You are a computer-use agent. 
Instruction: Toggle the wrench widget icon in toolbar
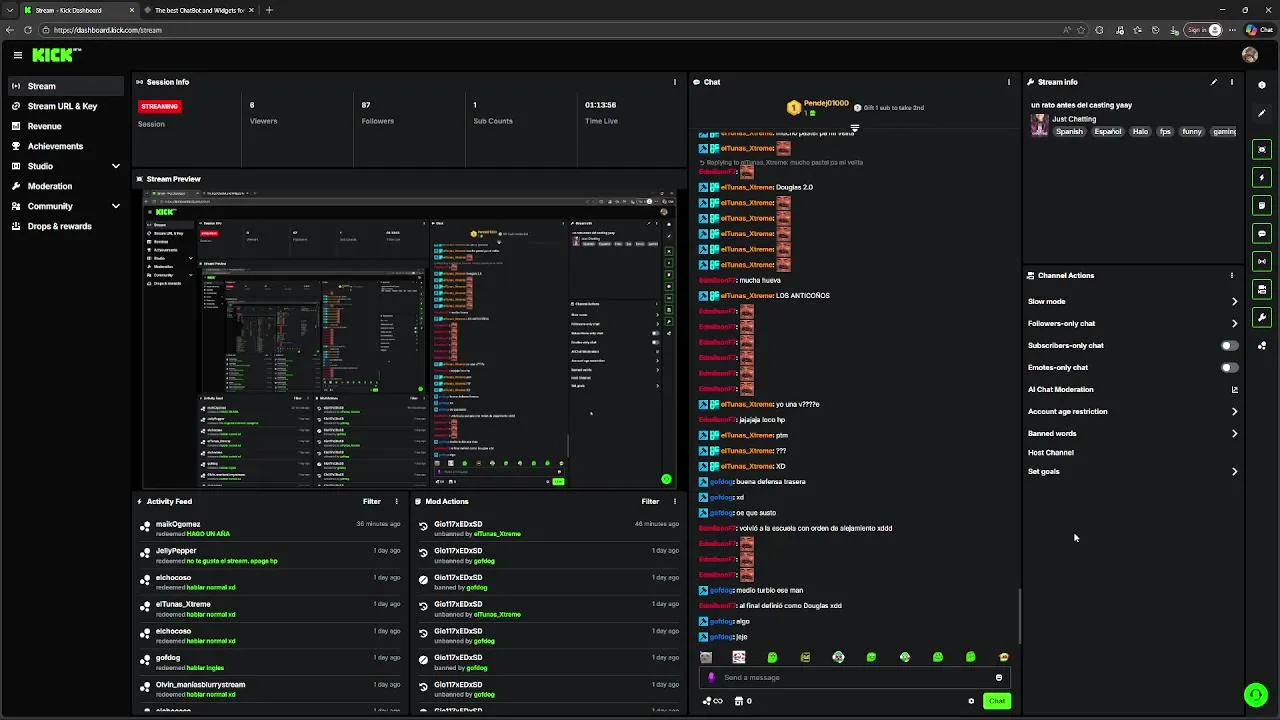tap(1262, 317)
